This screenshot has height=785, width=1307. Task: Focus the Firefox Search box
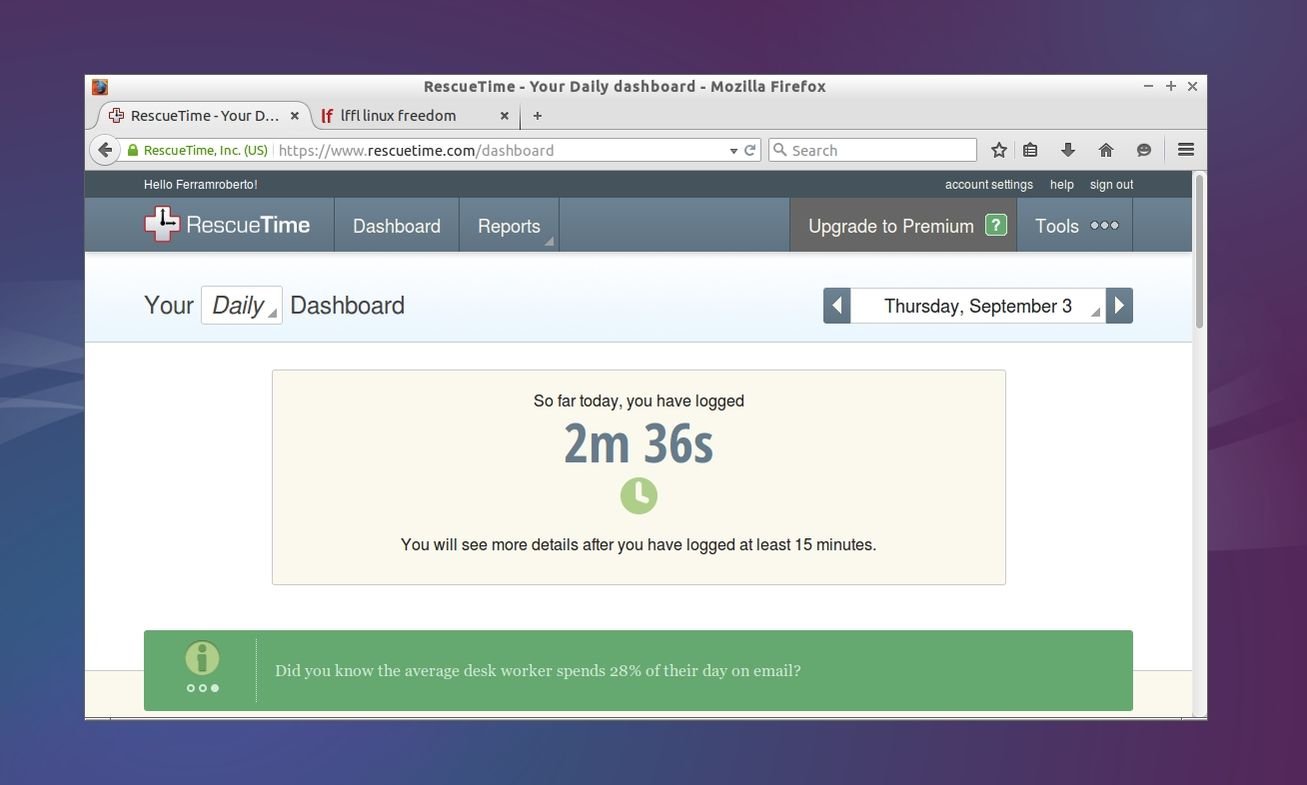[x=872, y=150]
